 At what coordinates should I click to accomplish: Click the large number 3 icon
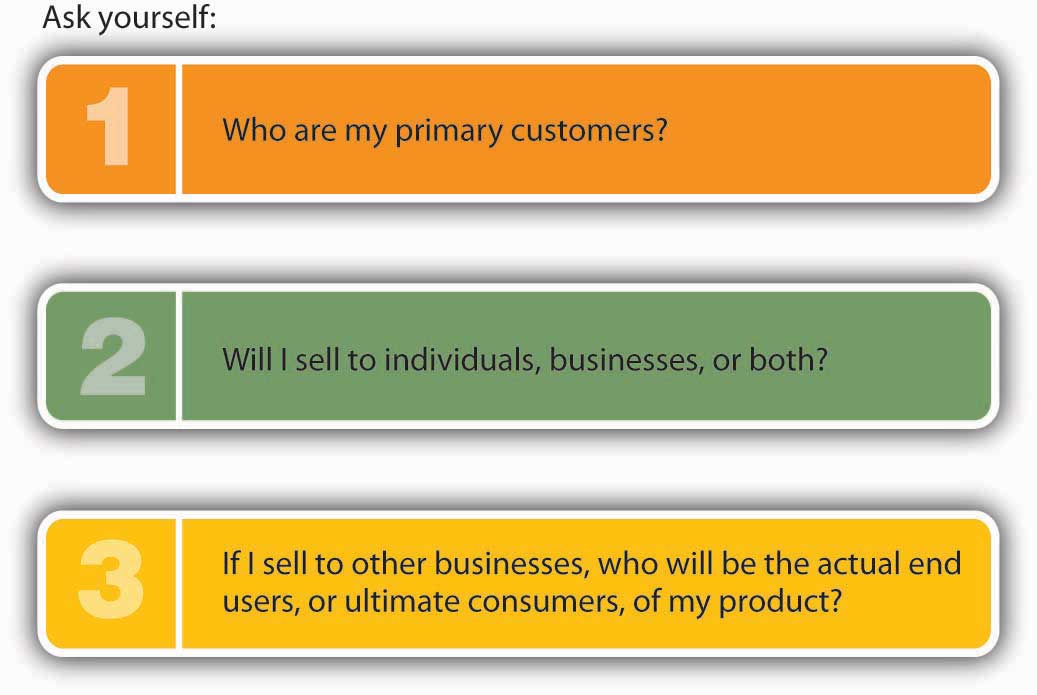point(111,579)
